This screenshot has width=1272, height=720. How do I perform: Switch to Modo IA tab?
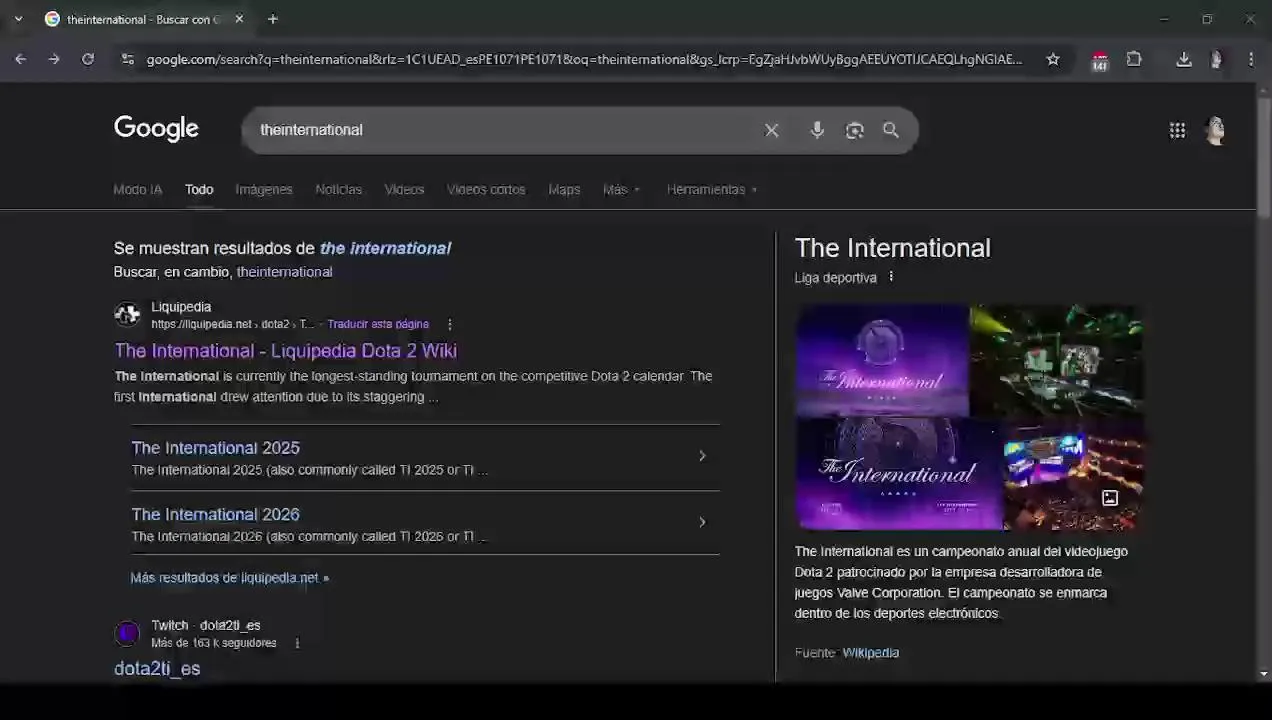138,189
